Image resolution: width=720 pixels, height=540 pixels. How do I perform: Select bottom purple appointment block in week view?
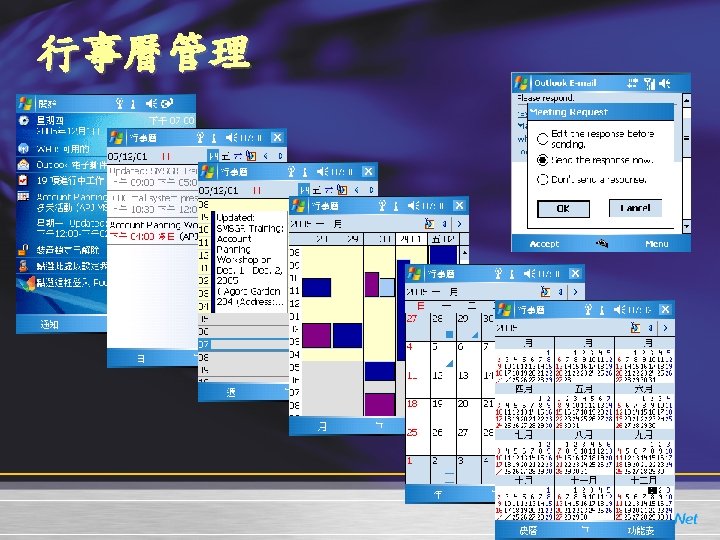point(380,404)
